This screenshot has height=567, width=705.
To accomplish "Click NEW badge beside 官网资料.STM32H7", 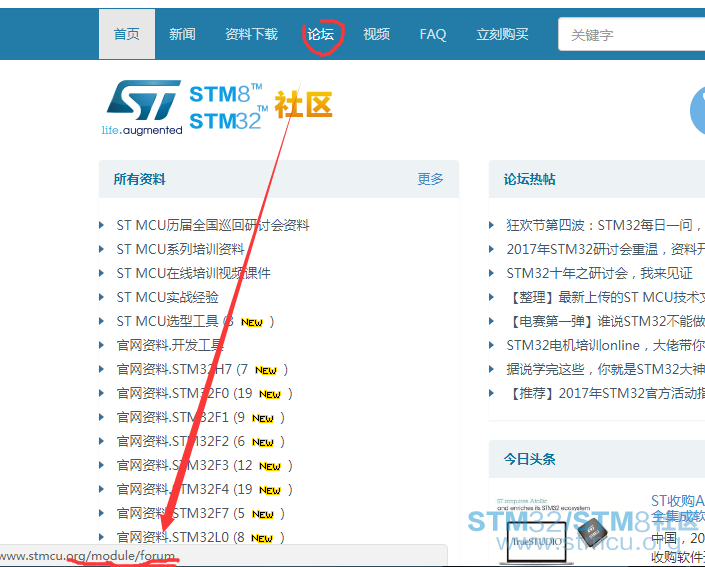I will tap(266, 371).
